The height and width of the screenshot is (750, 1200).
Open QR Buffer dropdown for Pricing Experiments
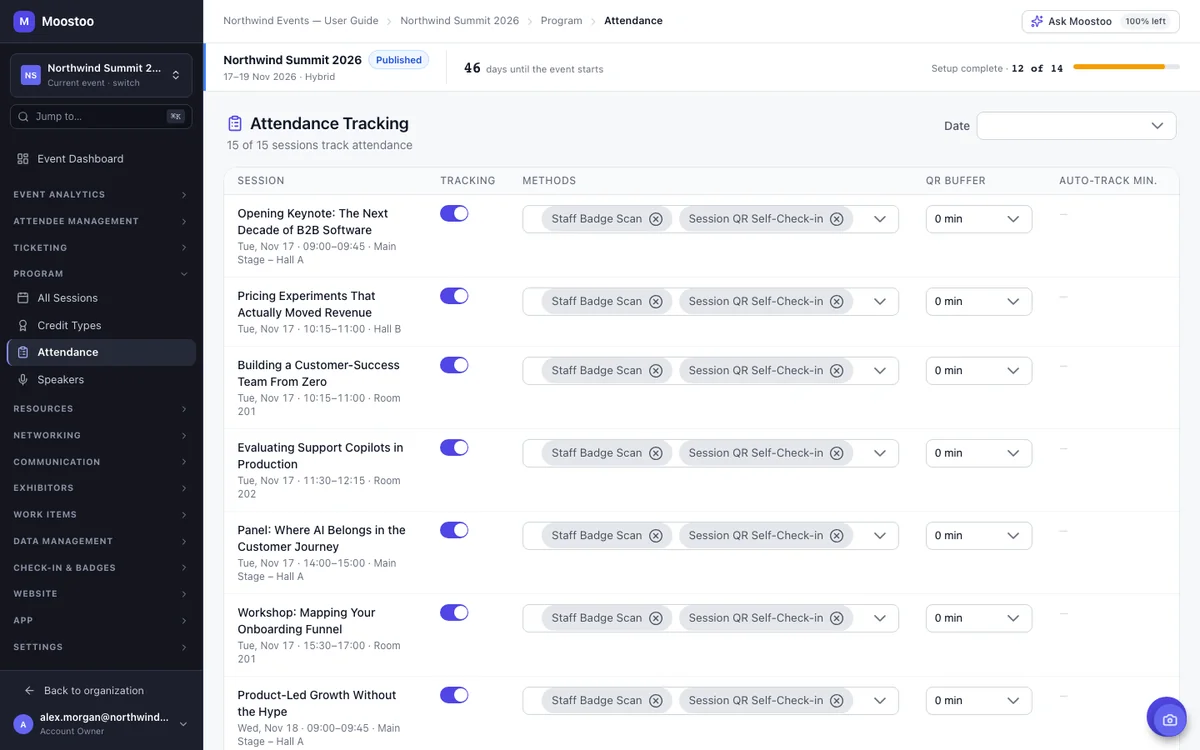tap(979, 301)
